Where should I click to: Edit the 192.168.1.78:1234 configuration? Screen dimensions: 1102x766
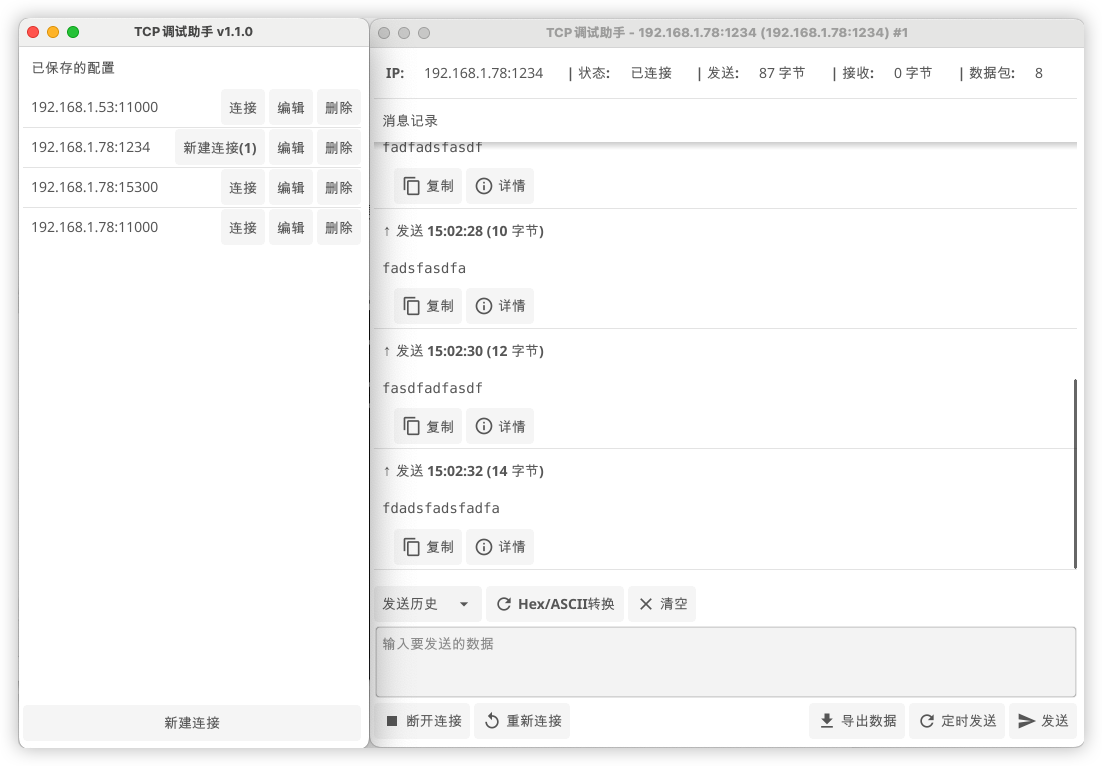pos(291,148)
